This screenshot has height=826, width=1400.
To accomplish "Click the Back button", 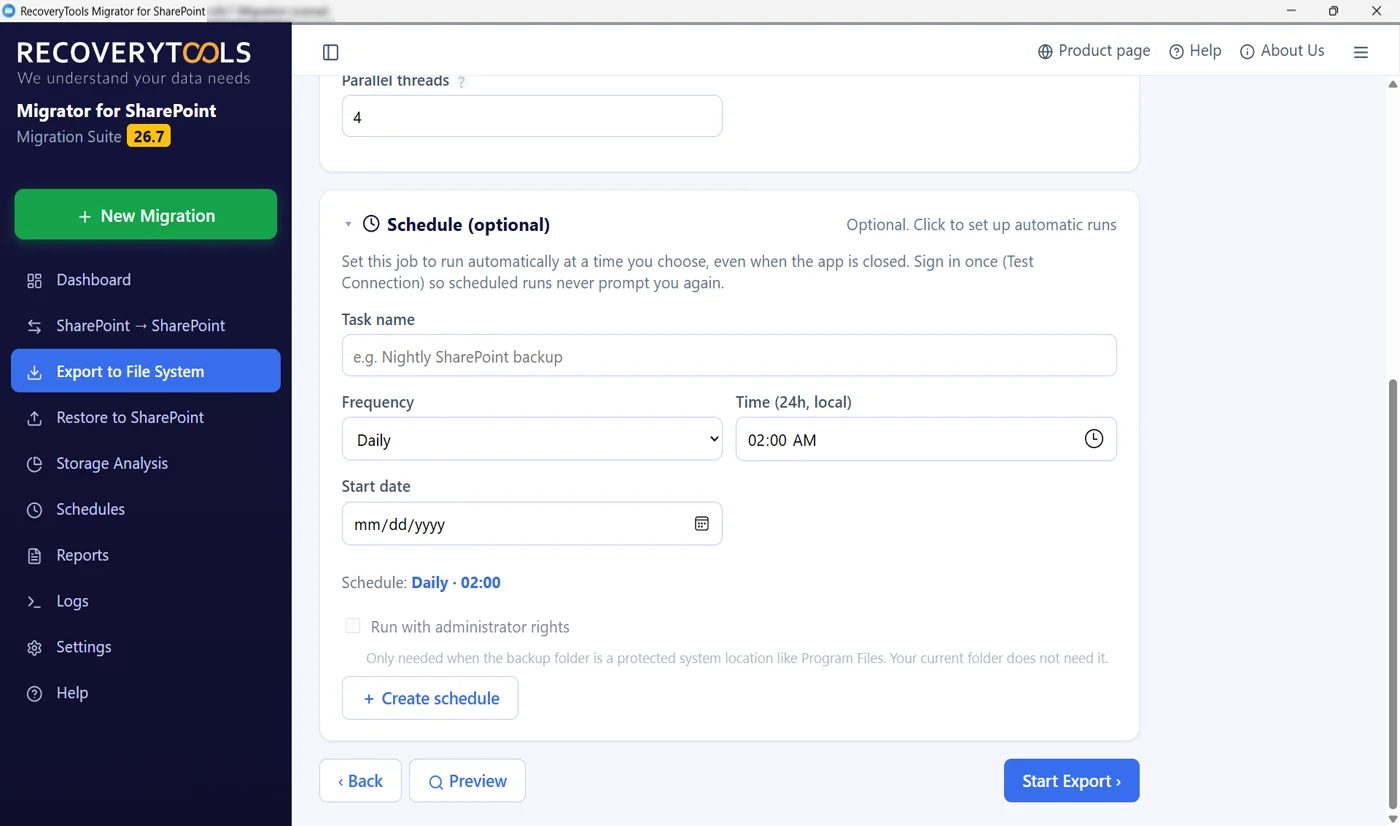I will 360,781.
